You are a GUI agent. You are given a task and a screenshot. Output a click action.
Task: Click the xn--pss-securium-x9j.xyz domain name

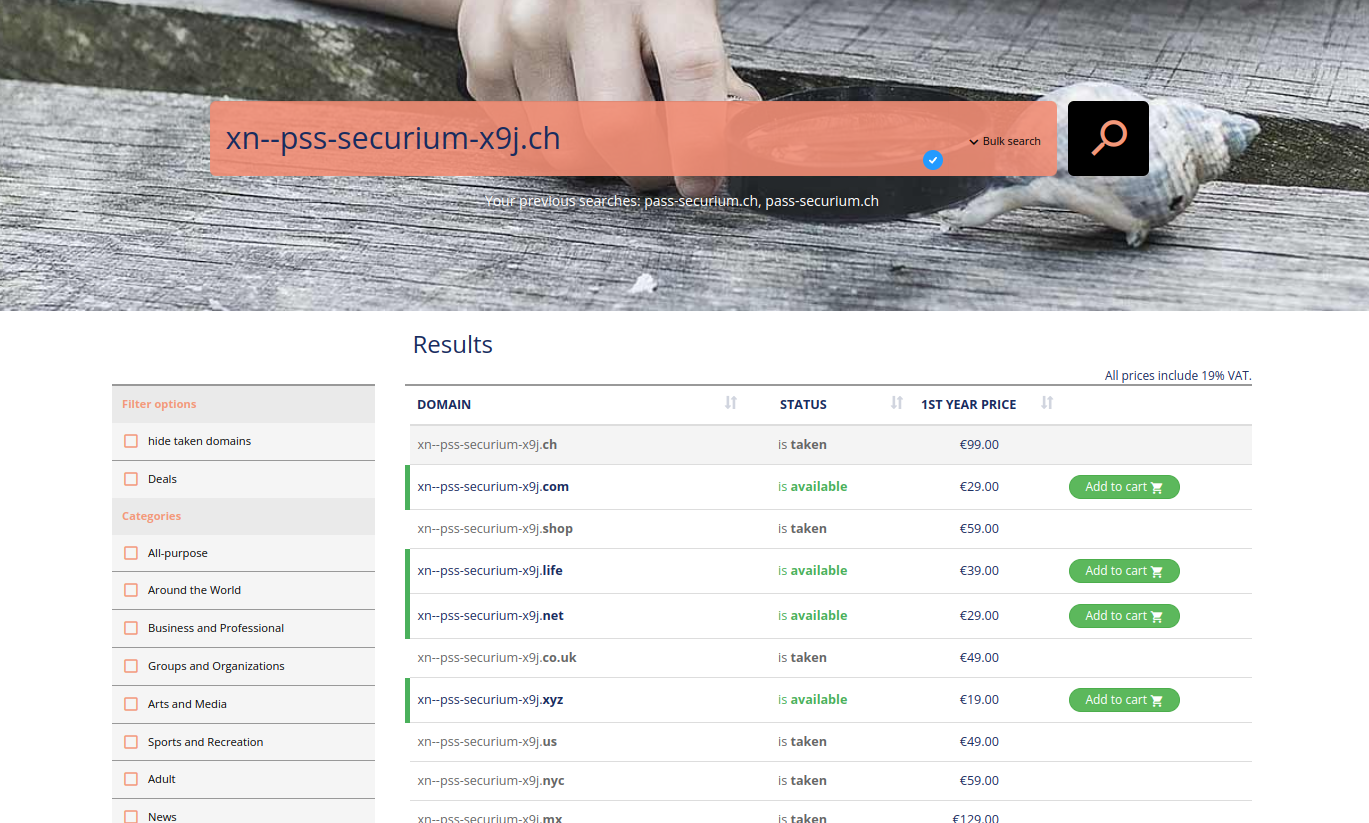[490, 700]
